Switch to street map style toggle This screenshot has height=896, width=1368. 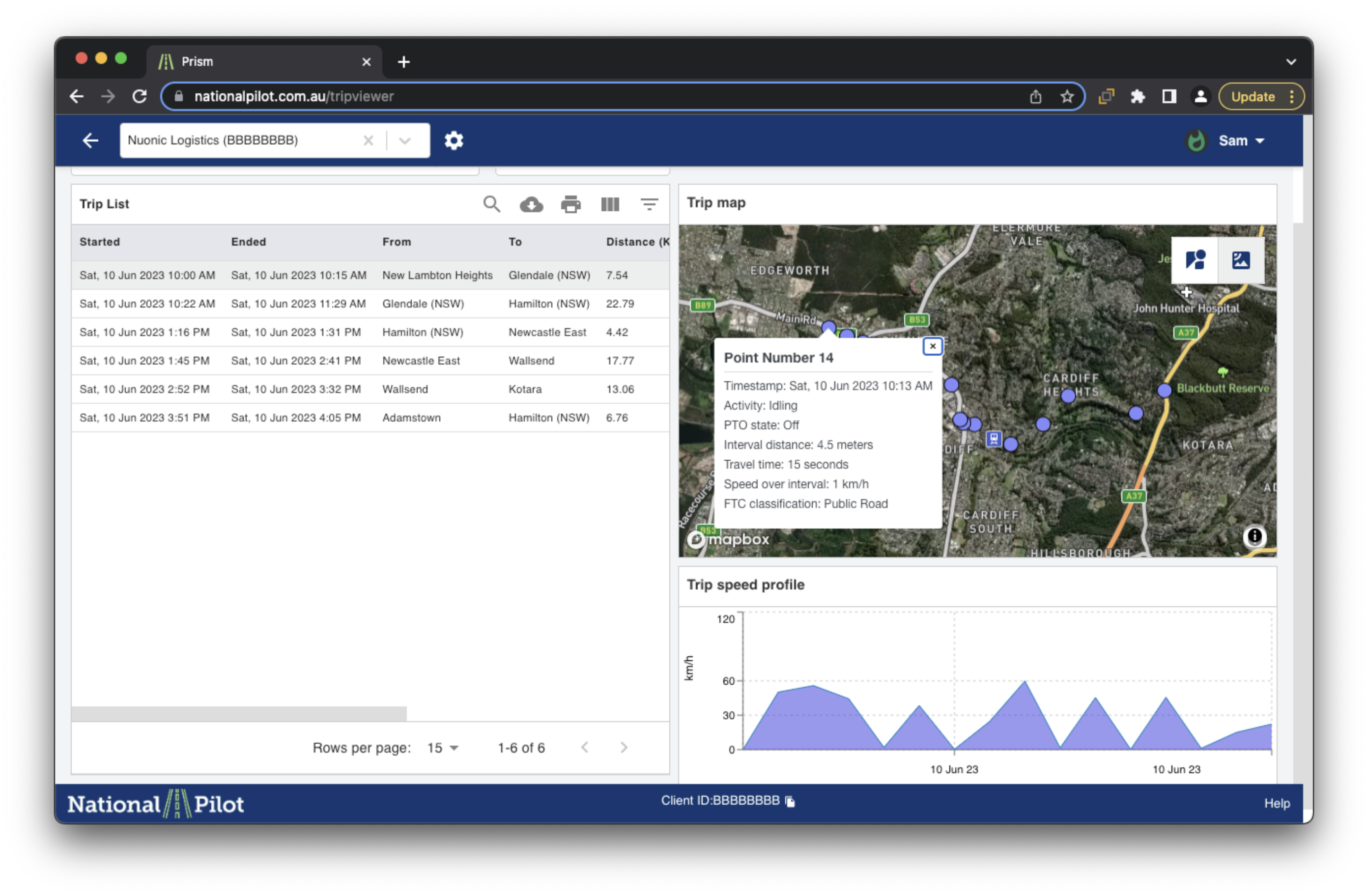tap(1195, 260)
